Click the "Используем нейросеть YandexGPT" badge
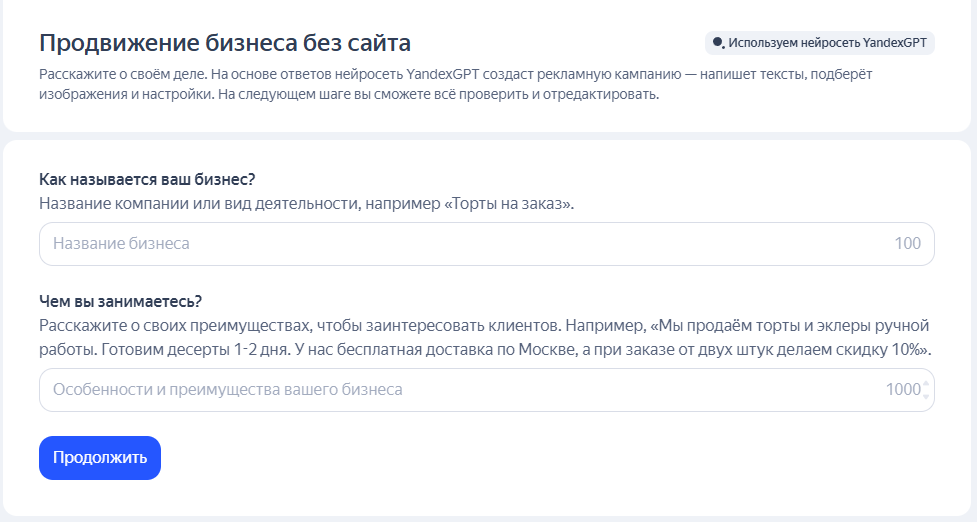977x522 pixels. 819,43
